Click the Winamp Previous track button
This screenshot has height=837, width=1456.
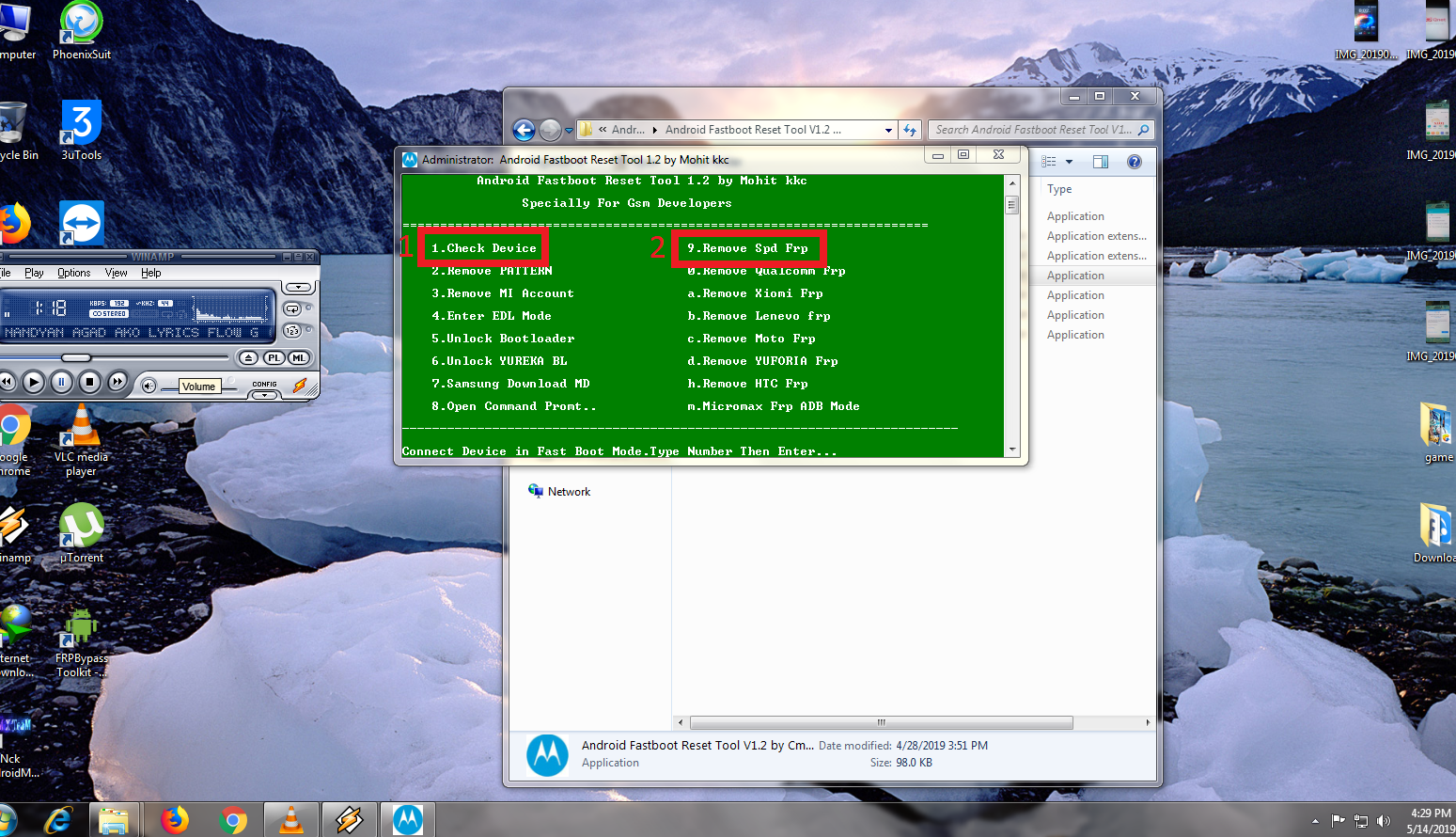coord(7,382)
